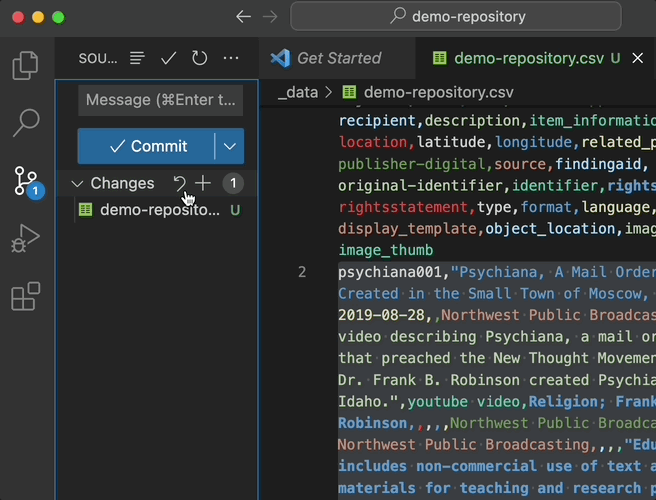Open the Commit button dropdown arrow
The height and width of the screenshot is (500, 656).
pos(230,146)
